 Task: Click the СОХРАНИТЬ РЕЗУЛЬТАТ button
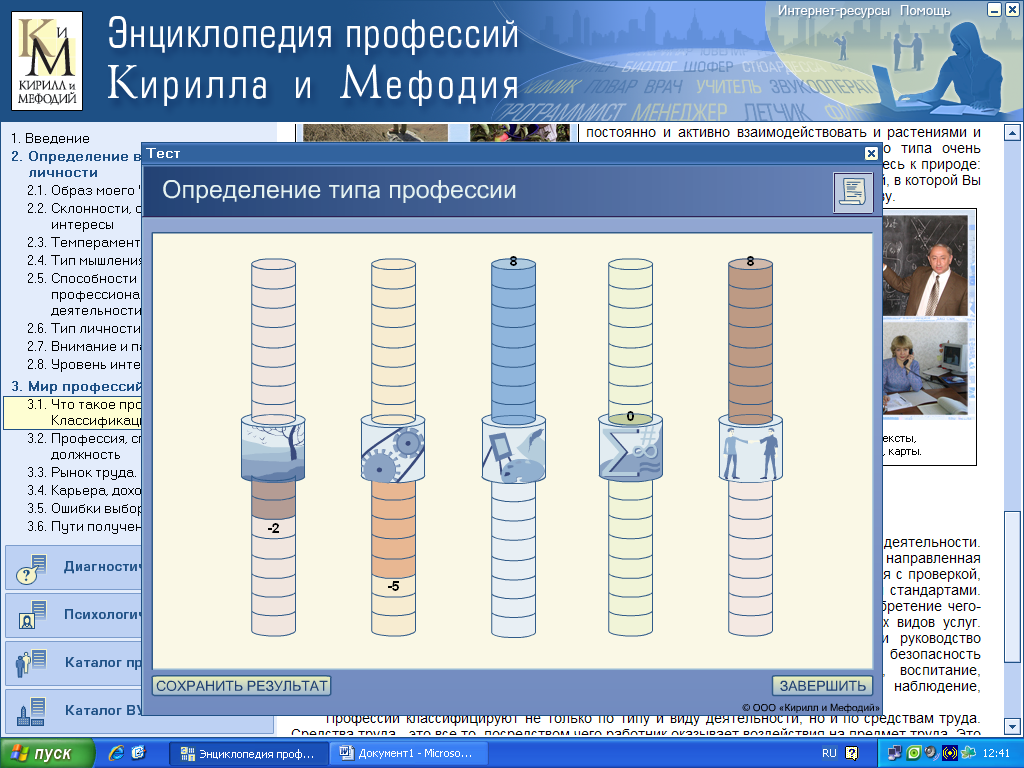point(242,686)
